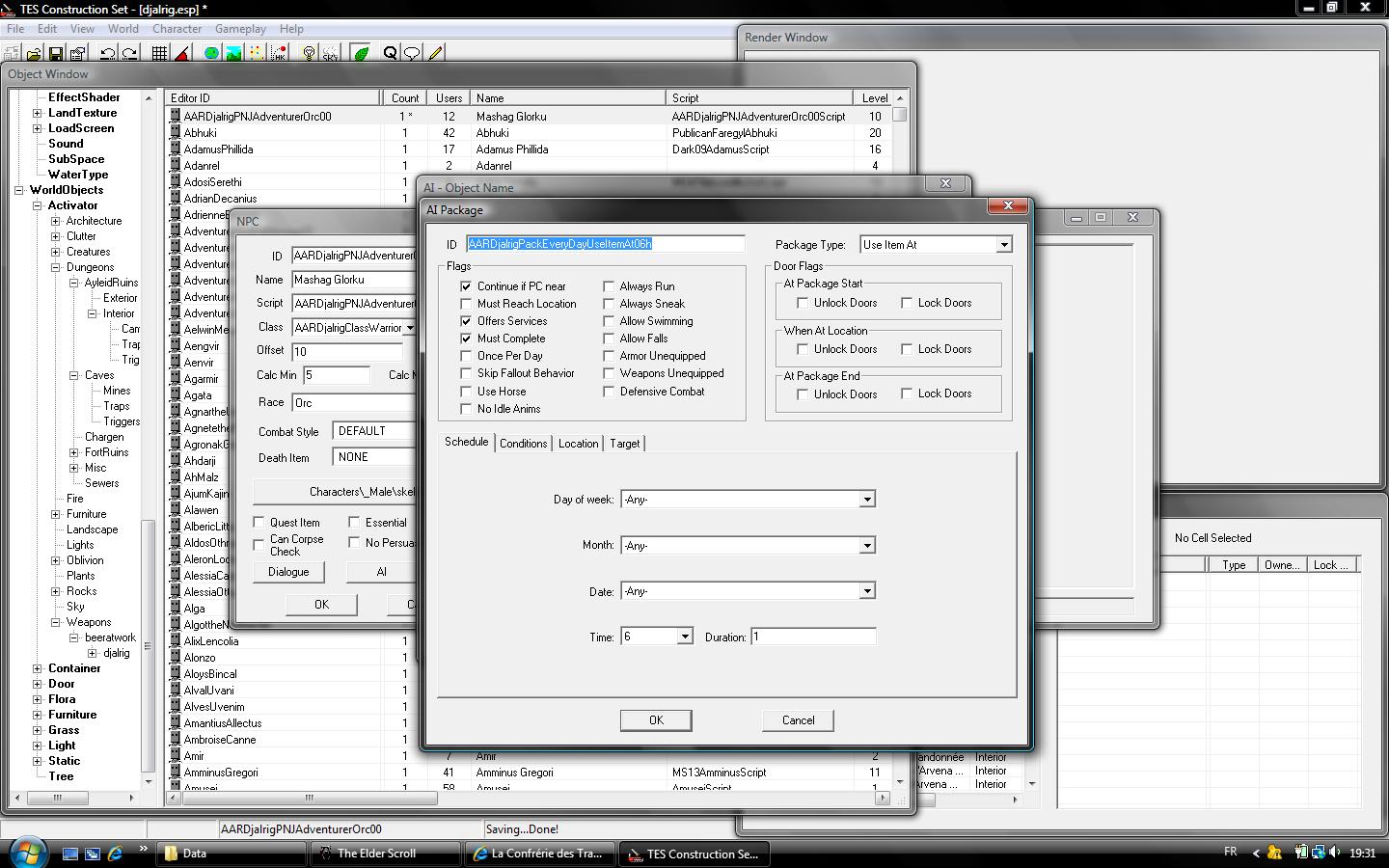This screenshot has height=868, width=1389.
Task: Check Lock Doors at Package Start
Action: point(907,303)
